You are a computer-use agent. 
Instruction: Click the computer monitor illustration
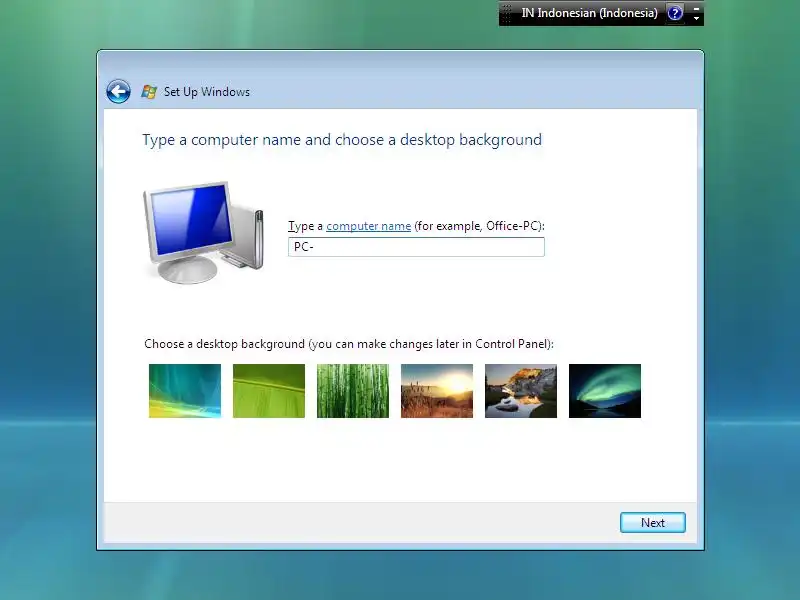point(203,232)
